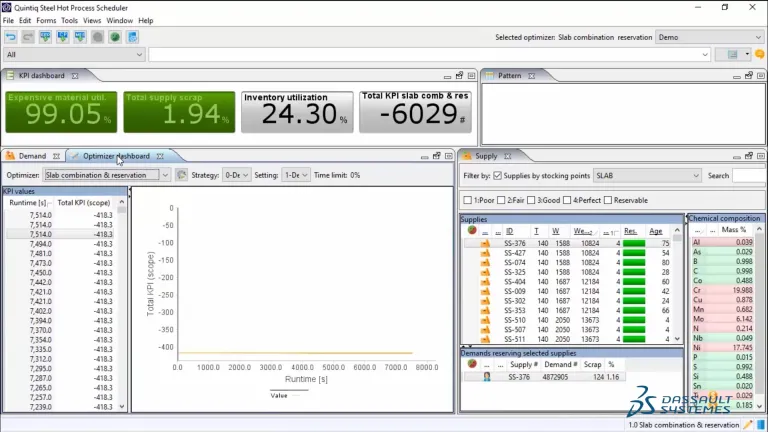Click the second blue download-arrow toolbar icon
768x432 pixels.
(x=63, y=37)
